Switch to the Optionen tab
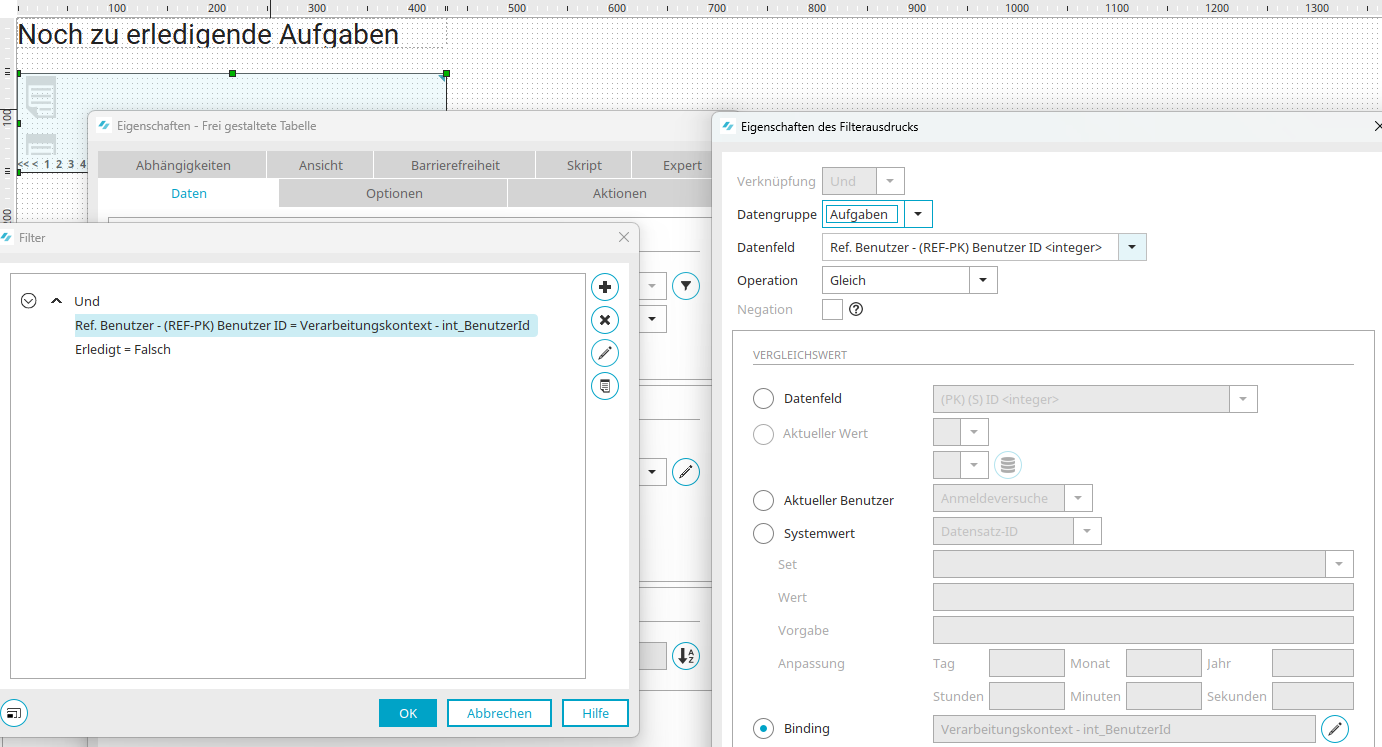Image resolution: width=1382 pixels, height=747 pixels. (x=394, y=193)
